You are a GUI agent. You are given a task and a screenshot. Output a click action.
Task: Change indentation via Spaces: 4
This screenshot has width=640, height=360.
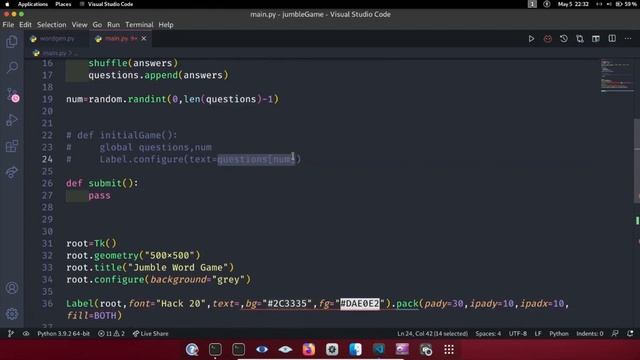[x=488, y=333]
